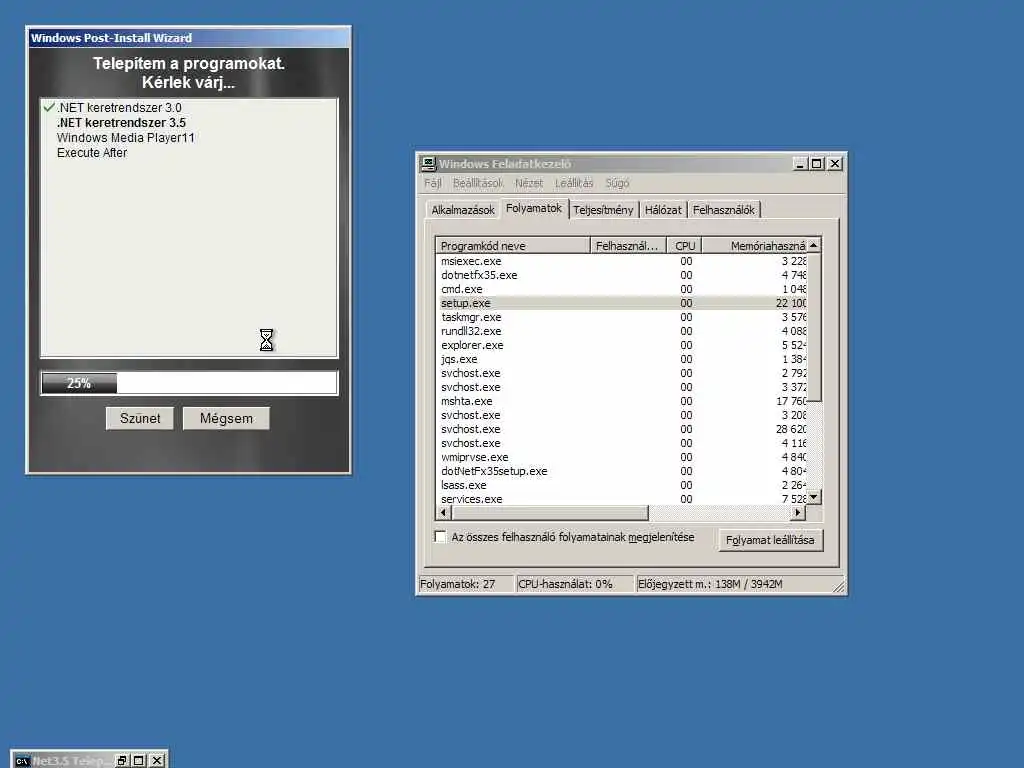Click the Windows Post-Install Wizard title bar

coord(189,38)
